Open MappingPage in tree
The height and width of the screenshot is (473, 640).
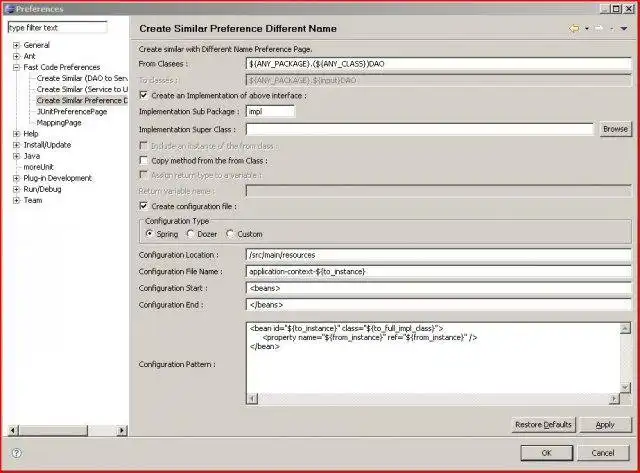click(x=59, y=122)
